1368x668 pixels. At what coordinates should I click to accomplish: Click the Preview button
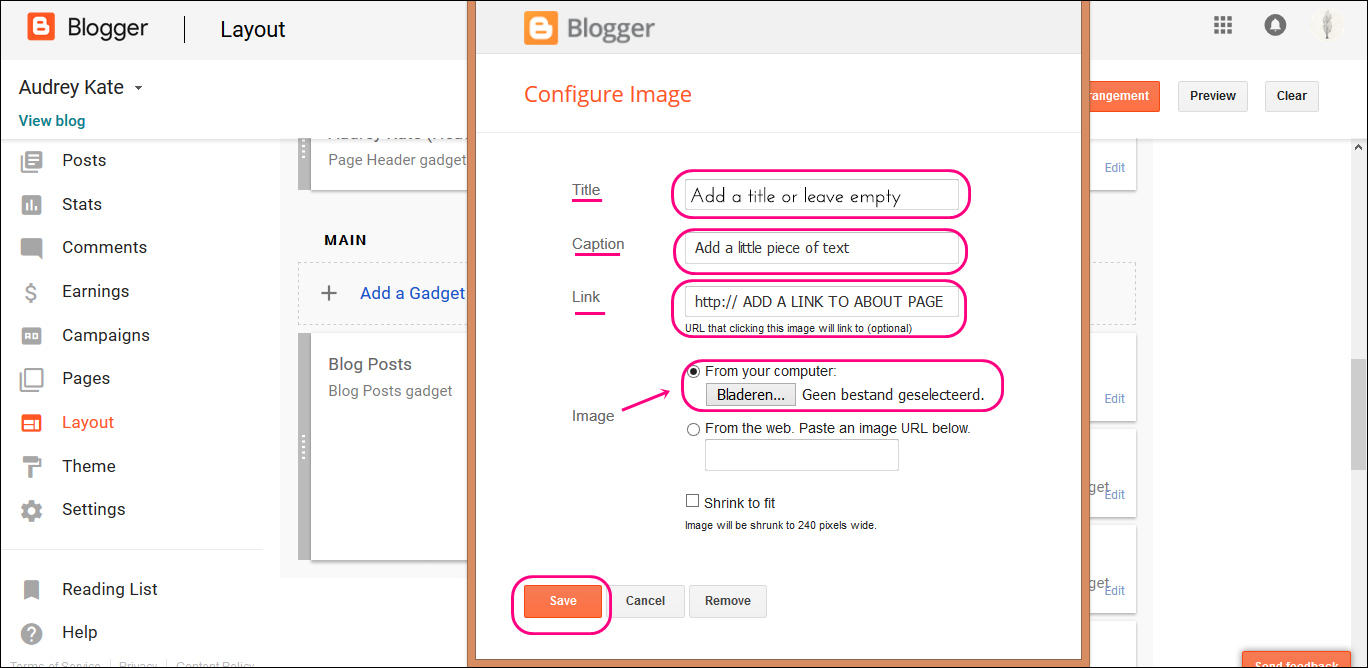[1213, 96]
